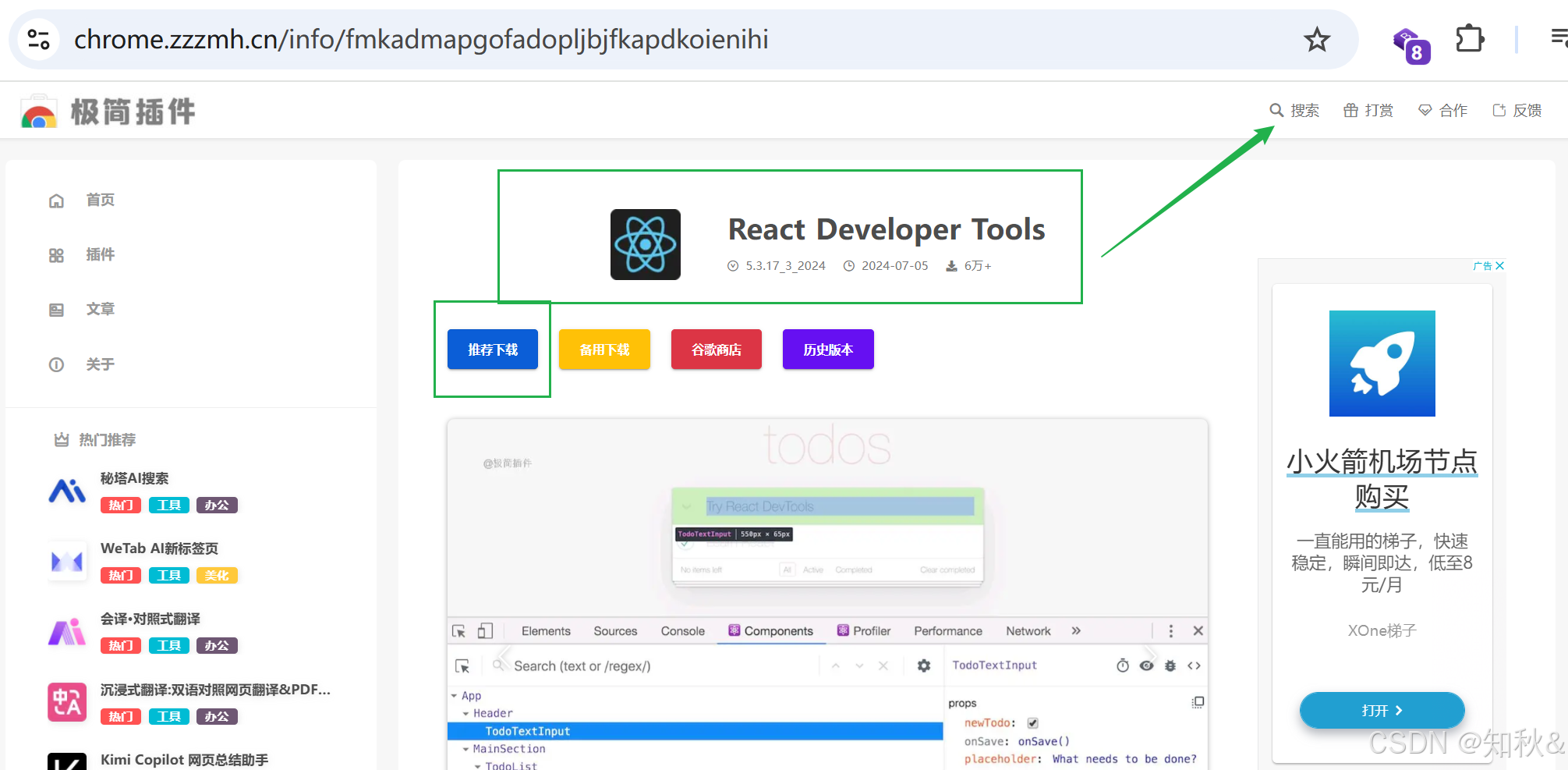This screenshot has height=770, width=1568.
Task: Click 办公 tag under 秘塔AI搜索
Action: (x=217, y=506)
